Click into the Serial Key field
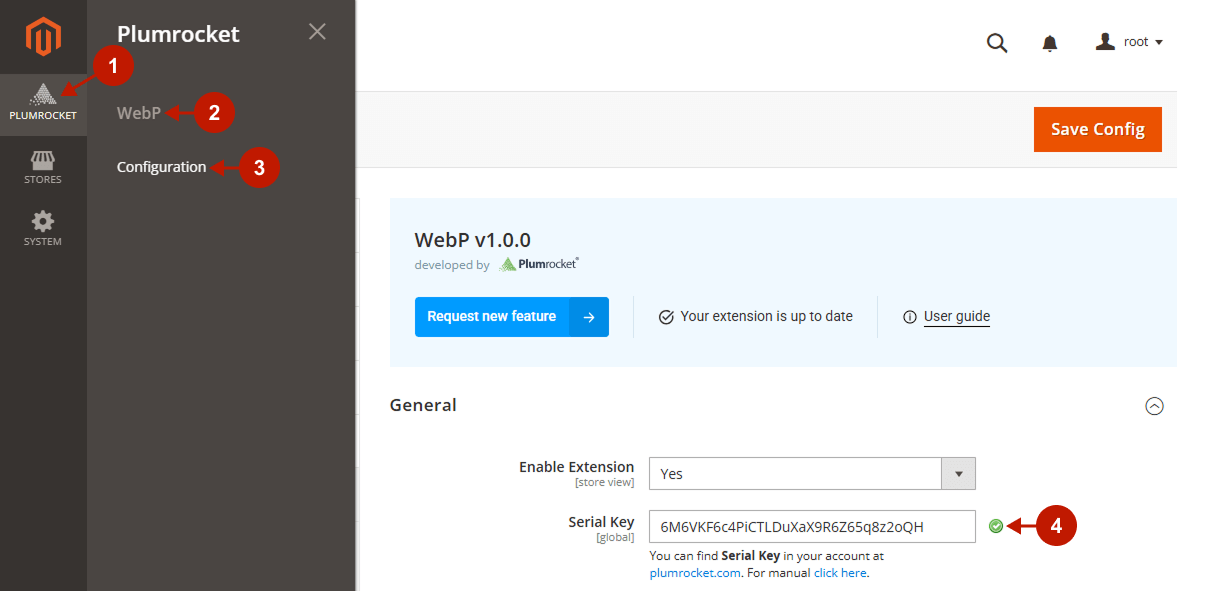This screenshot has width=1206, height=591. point(811,527)
